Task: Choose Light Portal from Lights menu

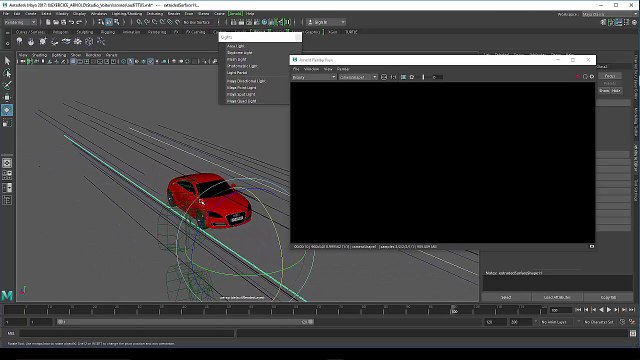Action: coord(237,73)
